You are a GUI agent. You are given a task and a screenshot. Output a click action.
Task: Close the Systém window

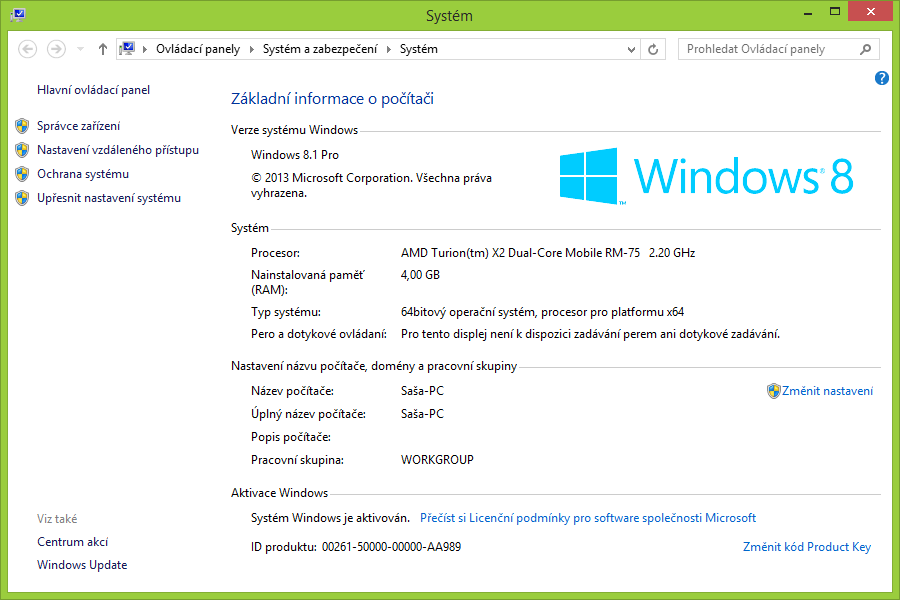(870, 12)
